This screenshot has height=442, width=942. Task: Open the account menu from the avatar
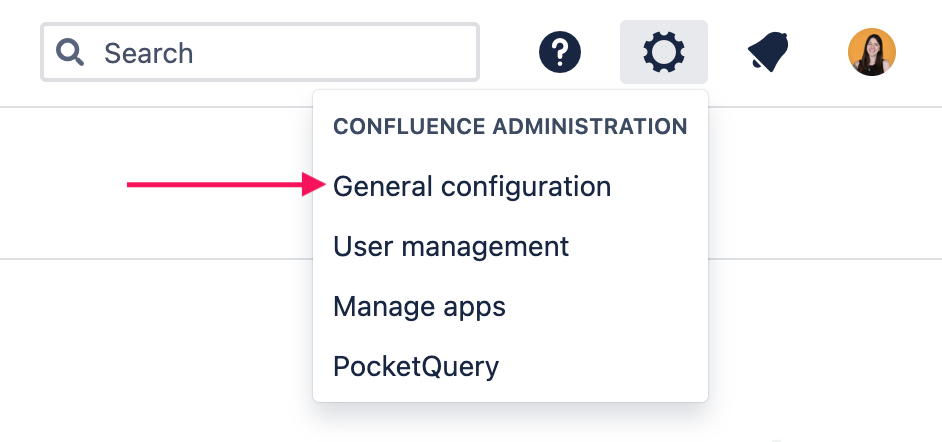pyautogui.click(x=872, y=52)
